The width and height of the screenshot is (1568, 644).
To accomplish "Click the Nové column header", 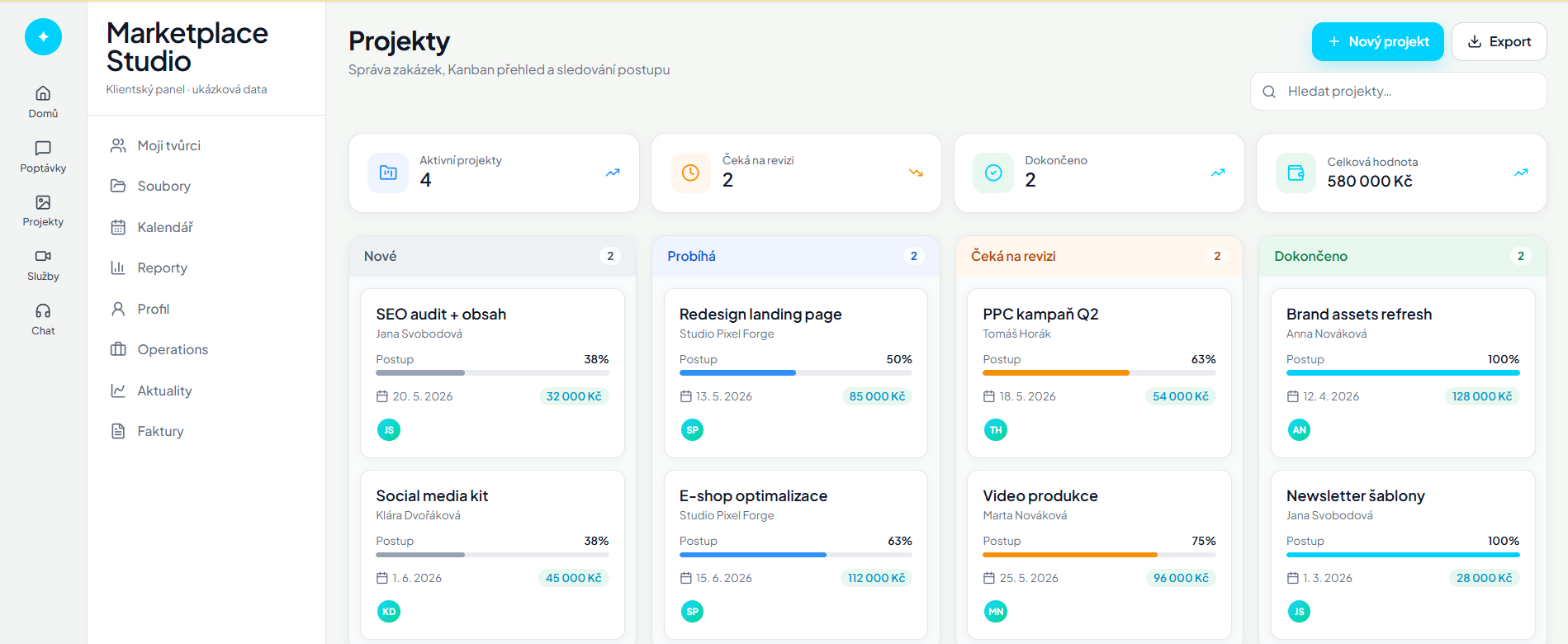I will [x=492, y=256].
